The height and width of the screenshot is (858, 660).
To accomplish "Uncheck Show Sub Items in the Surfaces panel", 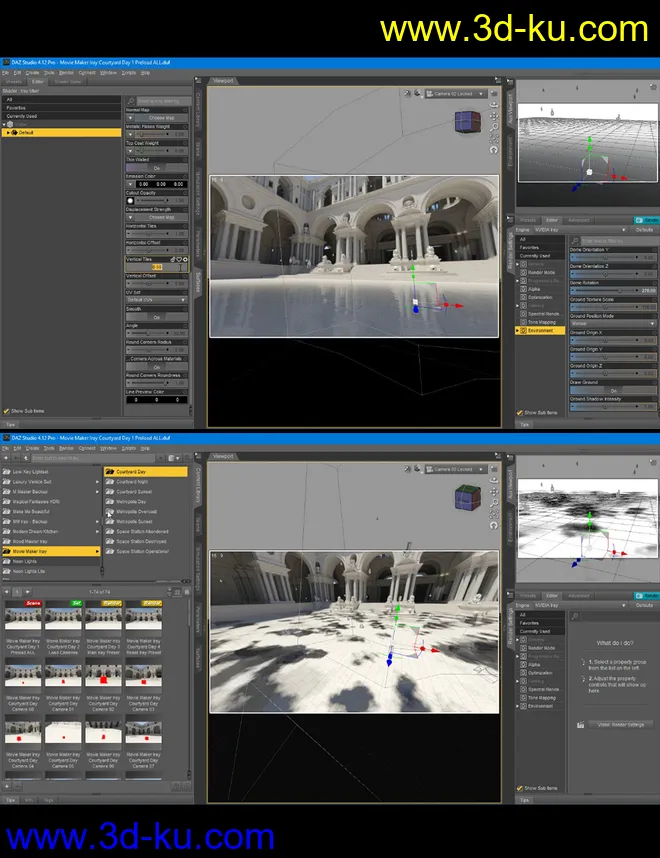I will coord(6,411).
